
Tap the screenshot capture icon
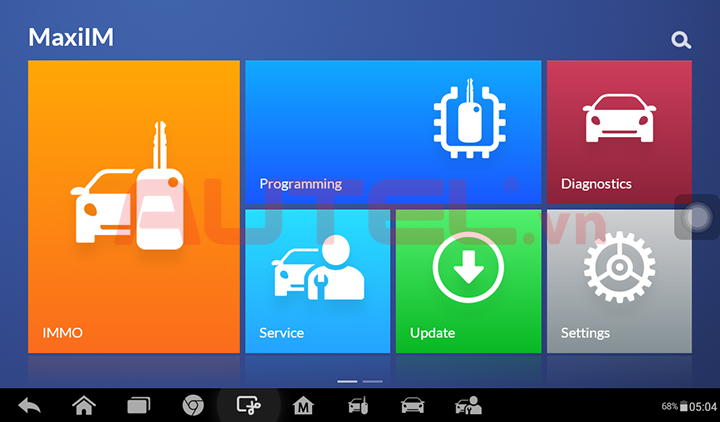click(248, 406)
